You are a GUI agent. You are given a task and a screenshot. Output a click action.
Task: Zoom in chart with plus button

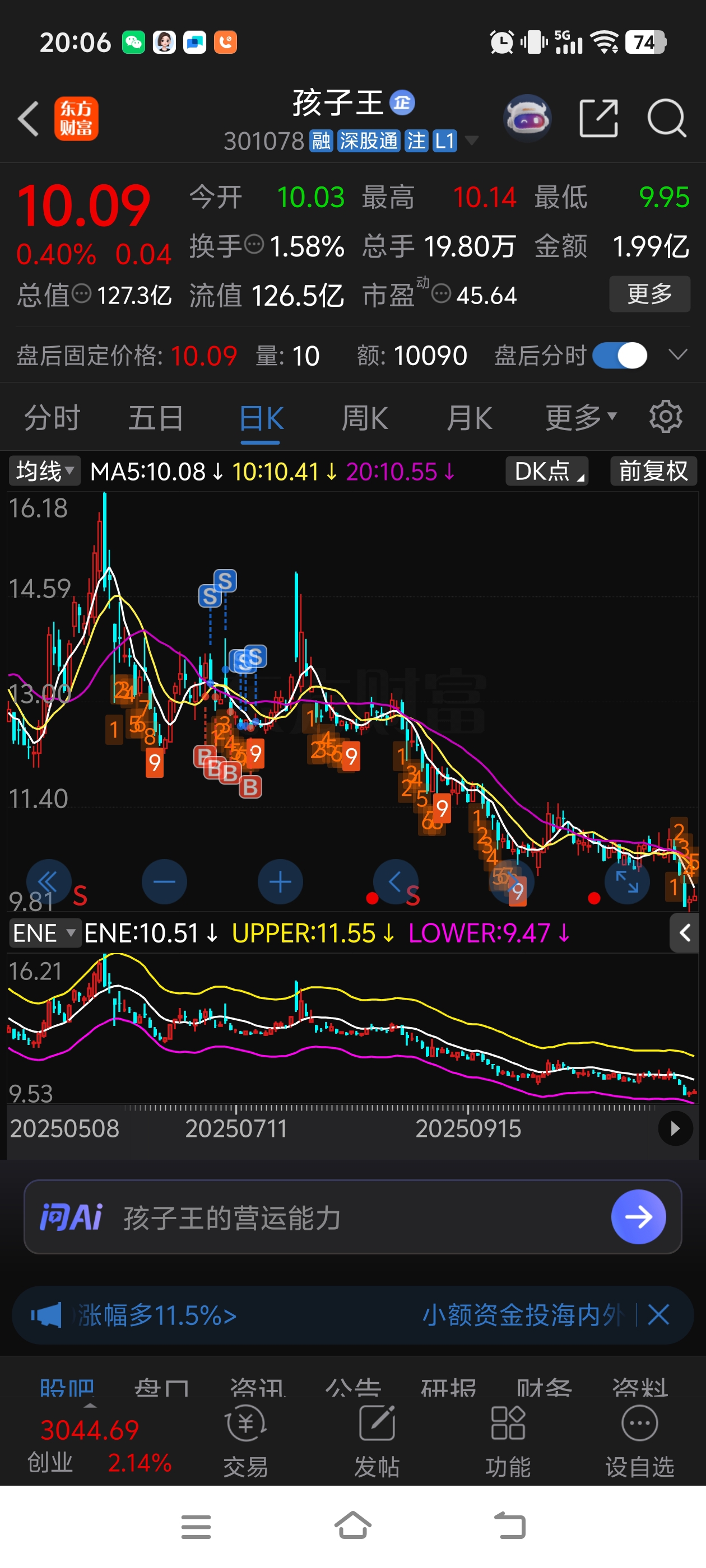[x=280, y=881]
